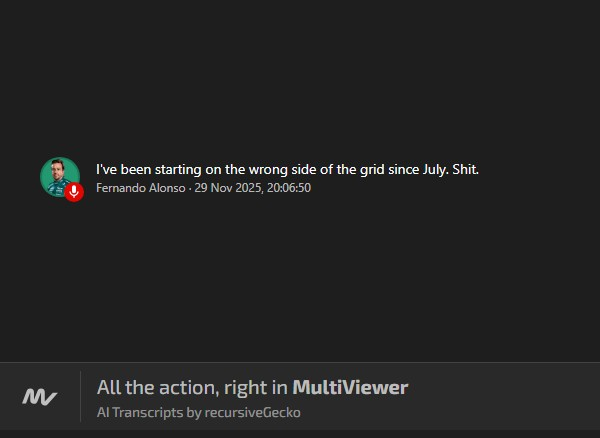Click Fernando Alonso's driver avatar
The height and width of the screenshot is (438, 600).
coord(60,177)
